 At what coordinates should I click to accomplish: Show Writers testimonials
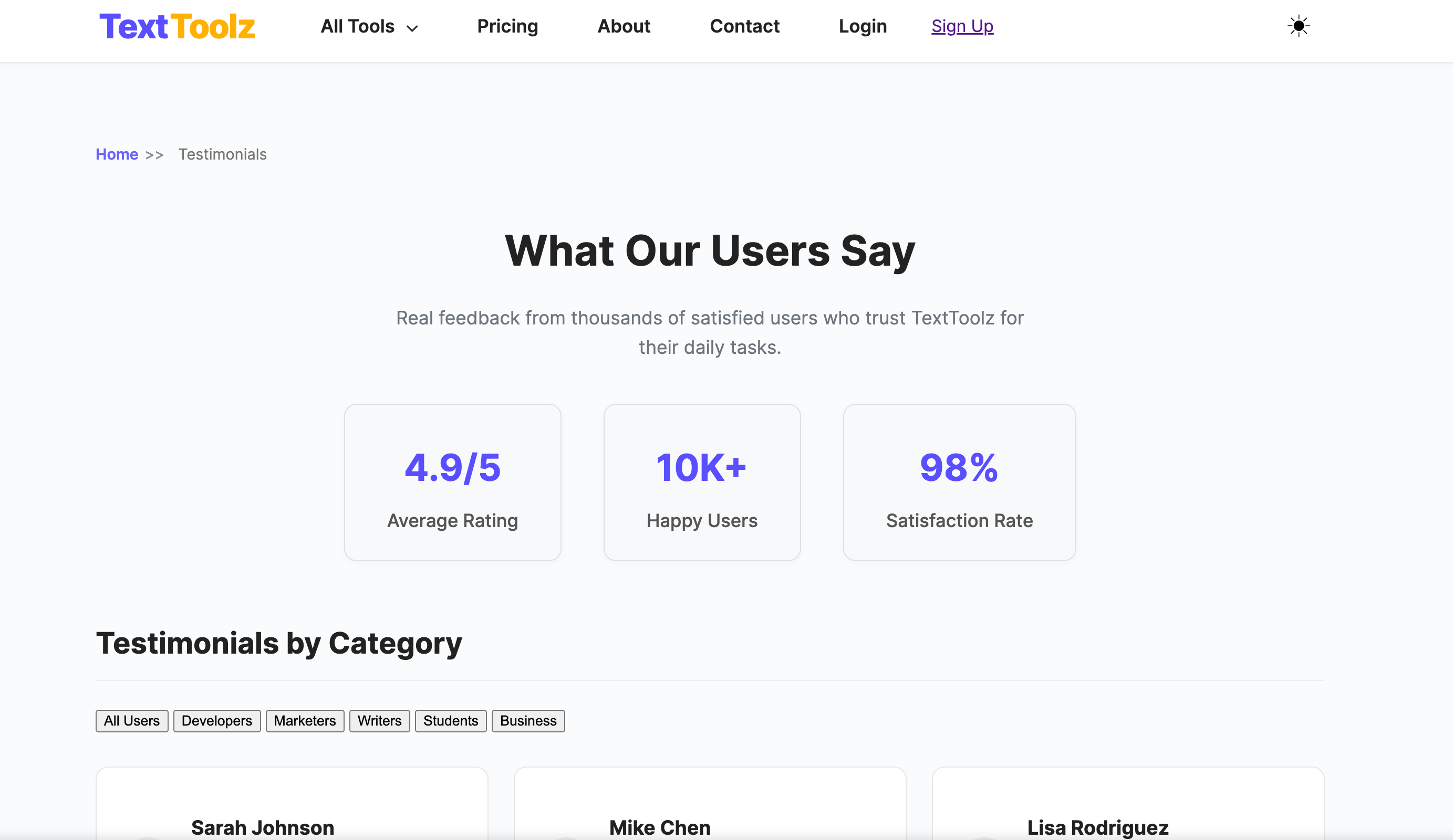click(x=379, y=721)
